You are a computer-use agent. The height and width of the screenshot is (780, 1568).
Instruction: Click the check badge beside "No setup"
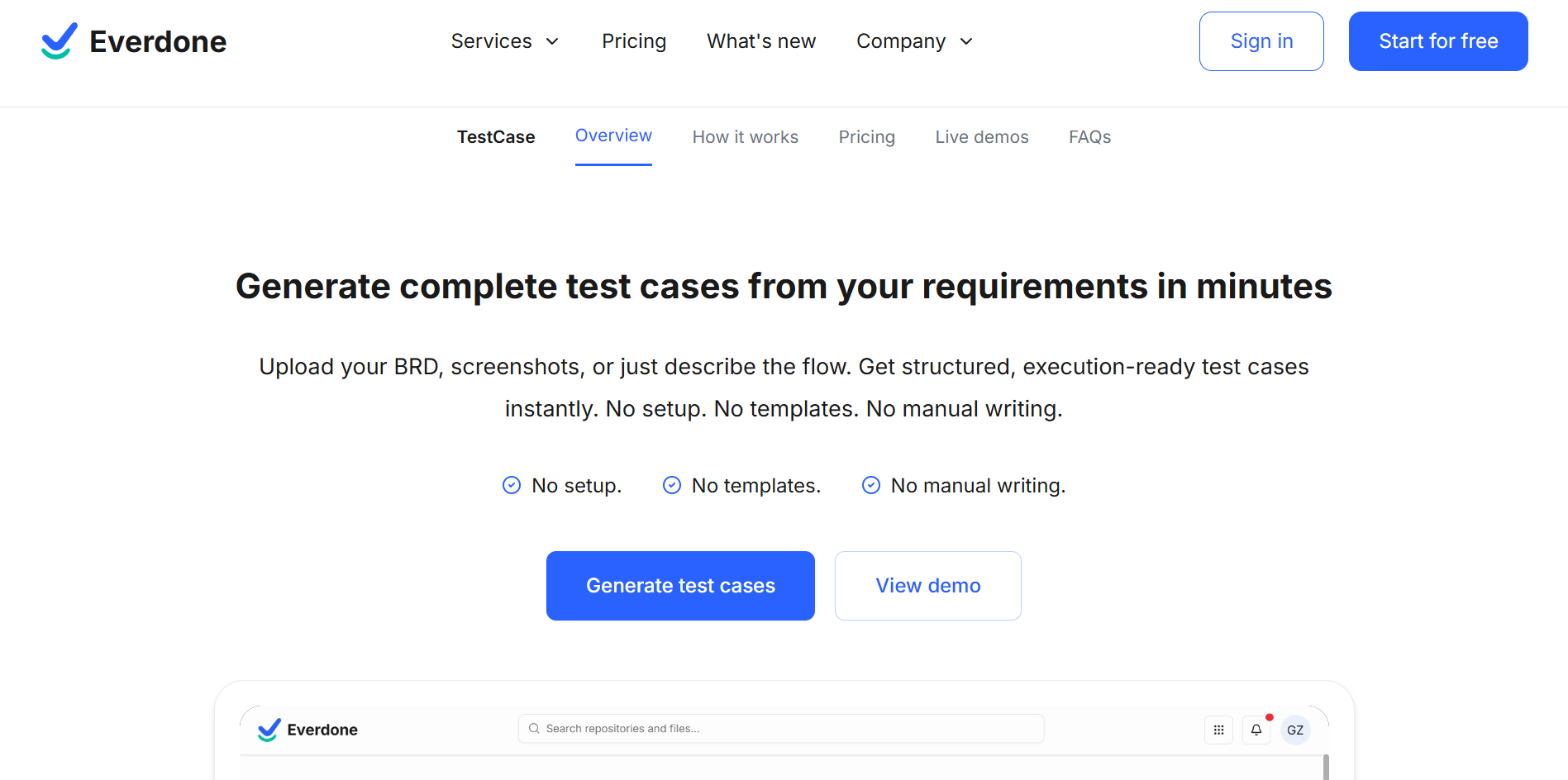pyautogui.click(x=511, y=485)
